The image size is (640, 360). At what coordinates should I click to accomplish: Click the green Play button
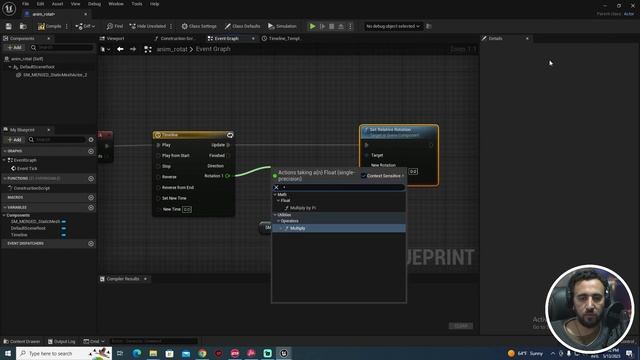pyautogui.click(x=312, y=26)
